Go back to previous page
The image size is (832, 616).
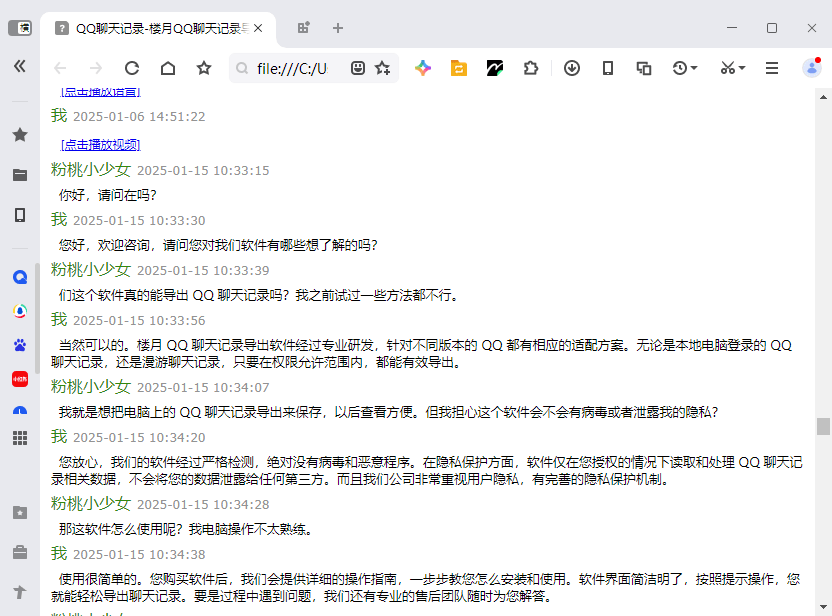[60, 68]
